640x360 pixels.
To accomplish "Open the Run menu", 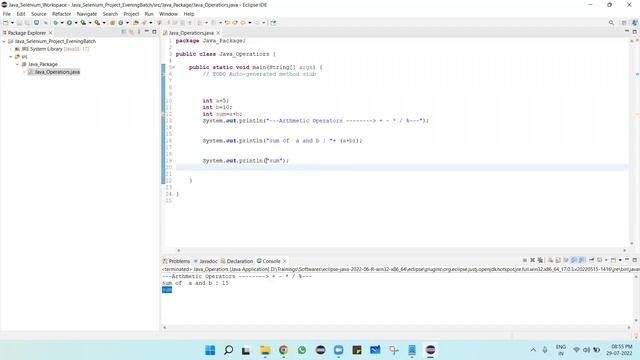I will pyautogui.click(x=149, y=14).
